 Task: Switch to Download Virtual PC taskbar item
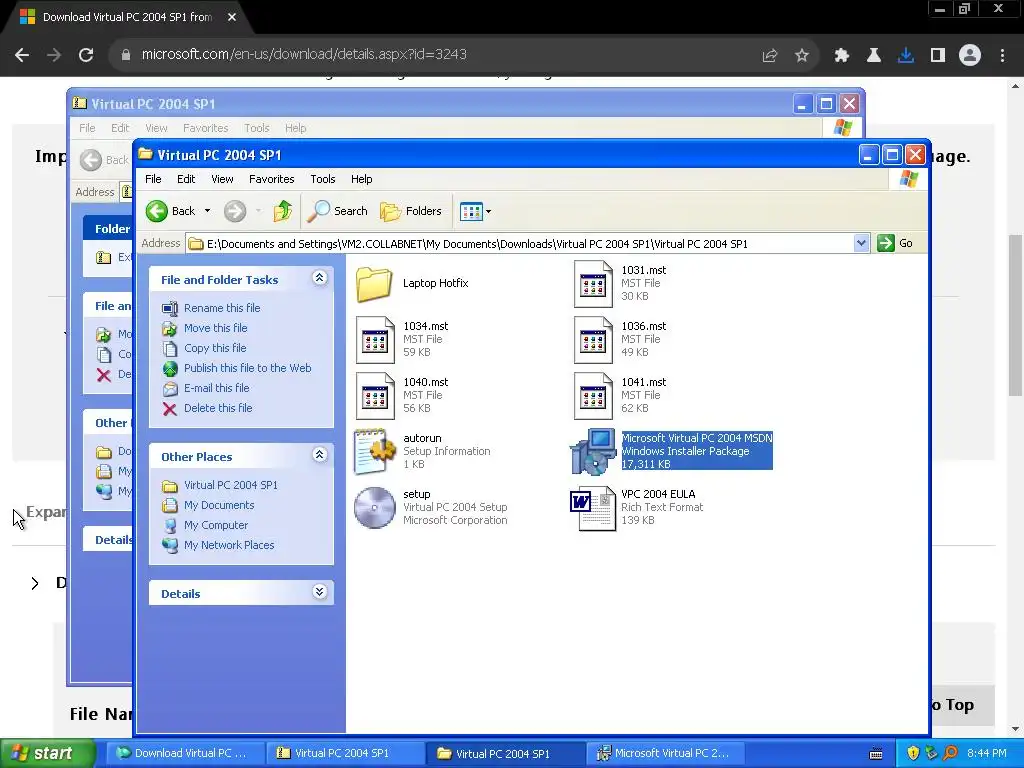coord(185,753)
